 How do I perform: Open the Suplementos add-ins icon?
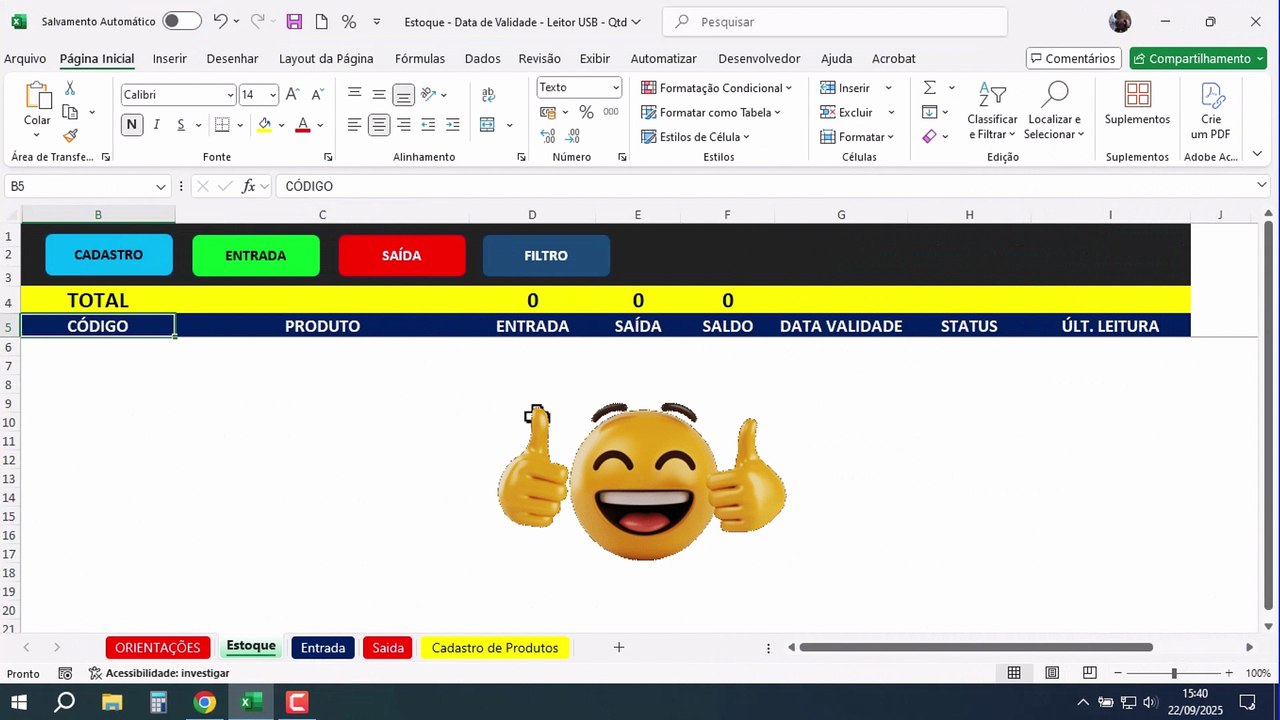[x=1137, y=104]
